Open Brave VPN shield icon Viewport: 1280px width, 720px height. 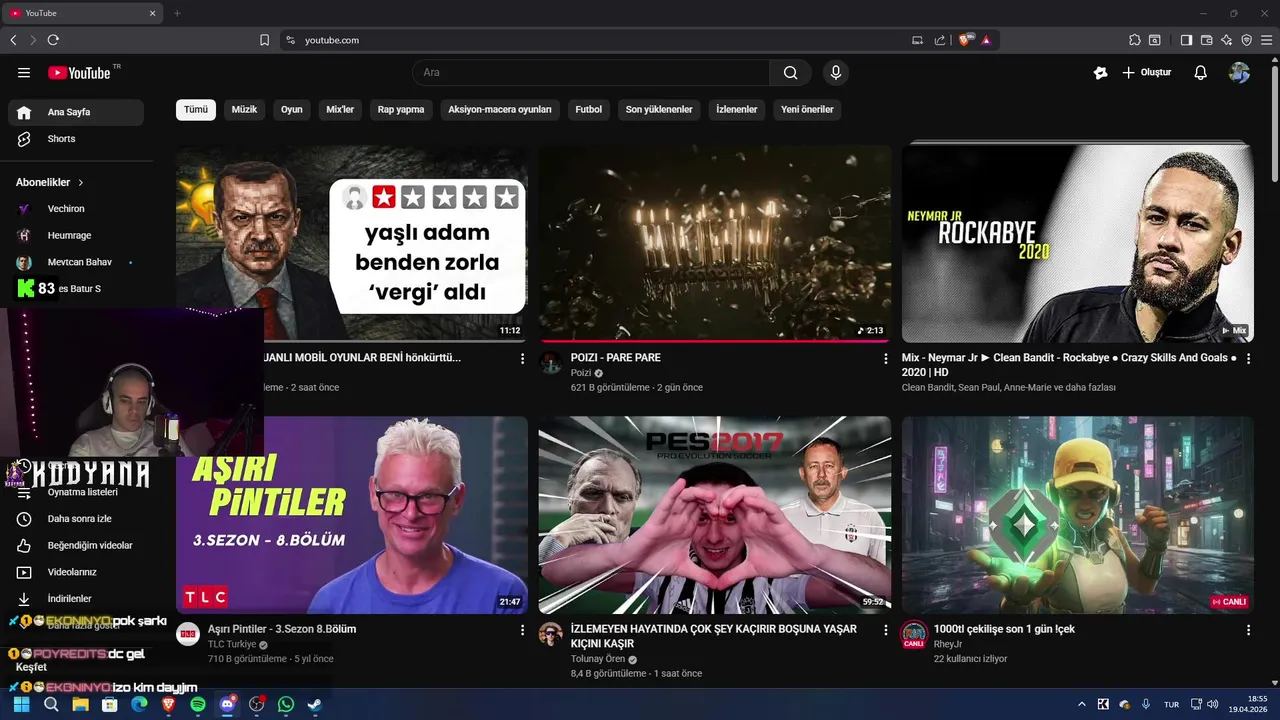point(1247,40)
